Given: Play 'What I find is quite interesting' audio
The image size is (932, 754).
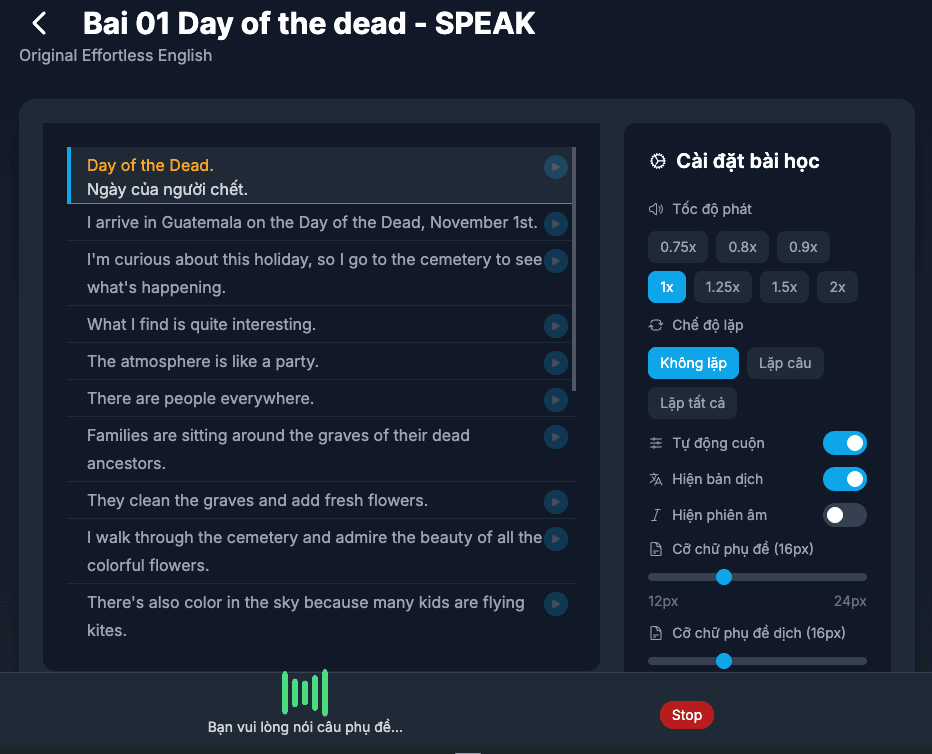Looking at the screenshot, I should [x=556, y=325].
